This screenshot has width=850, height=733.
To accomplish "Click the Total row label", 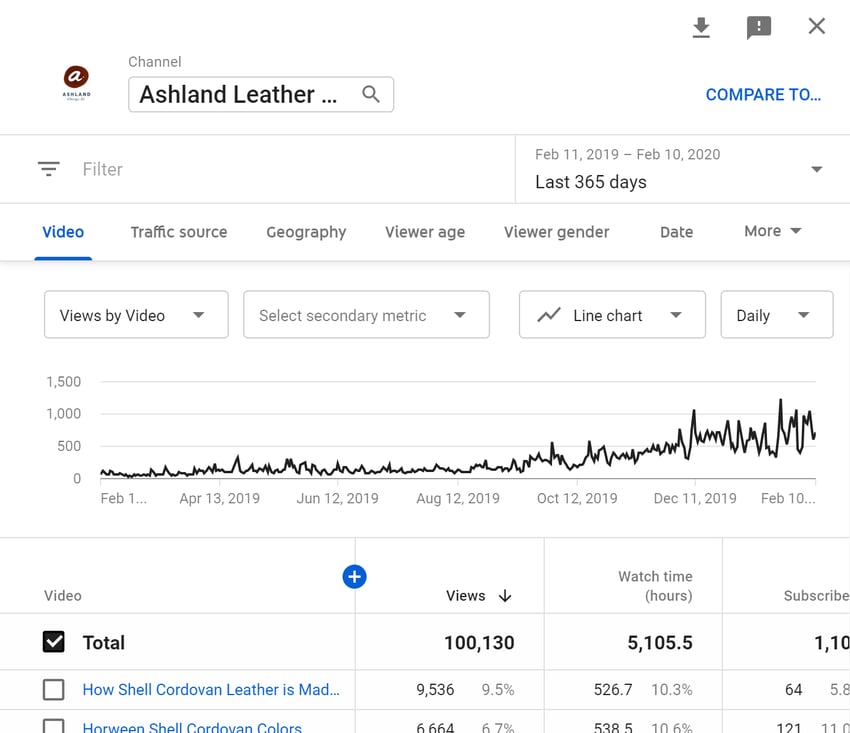I will click(x=104, y=642).
